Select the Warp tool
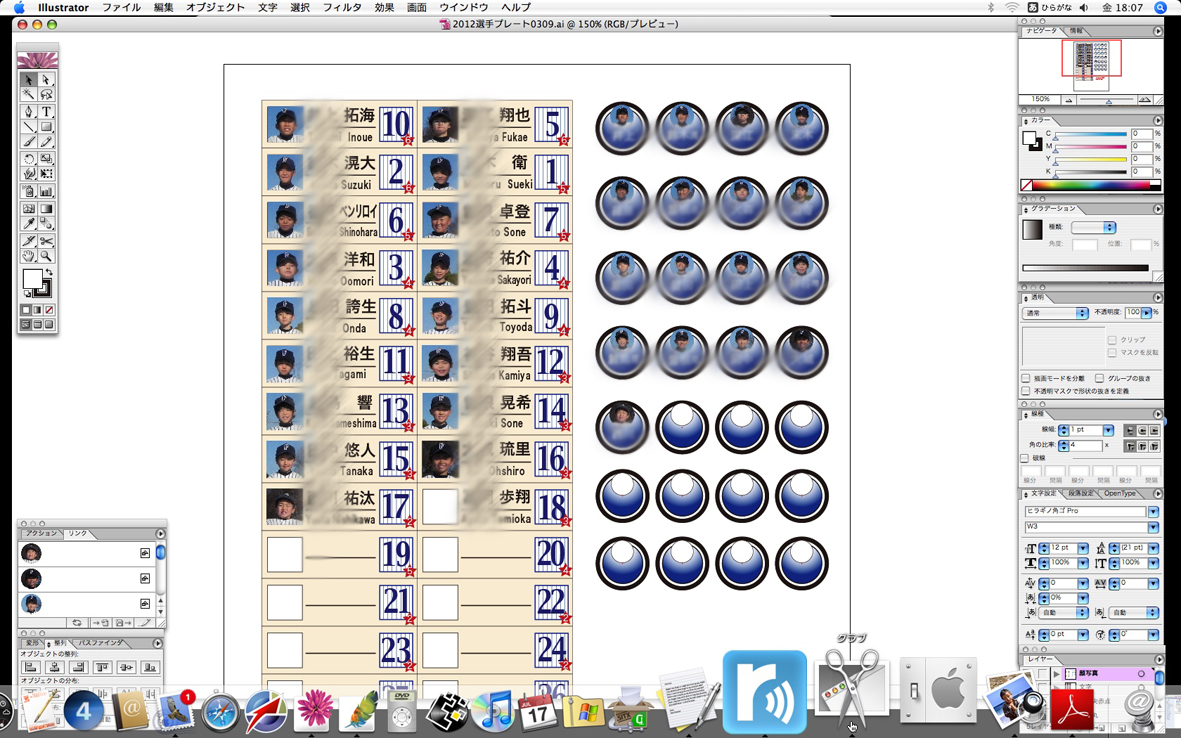The width and height of the screenshot is (1181, 738). 29,174
